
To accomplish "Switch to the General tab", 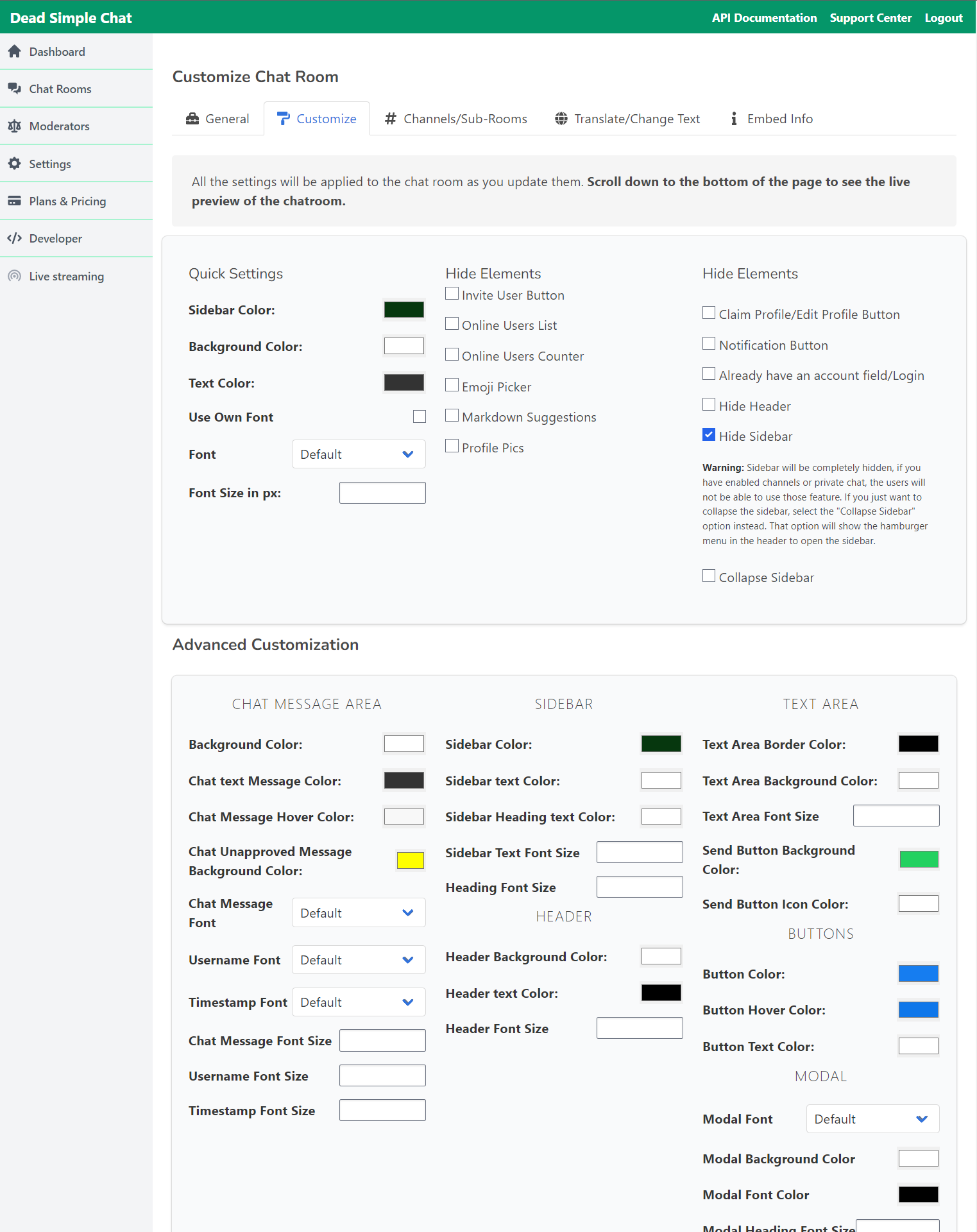I will coord(217,119).
